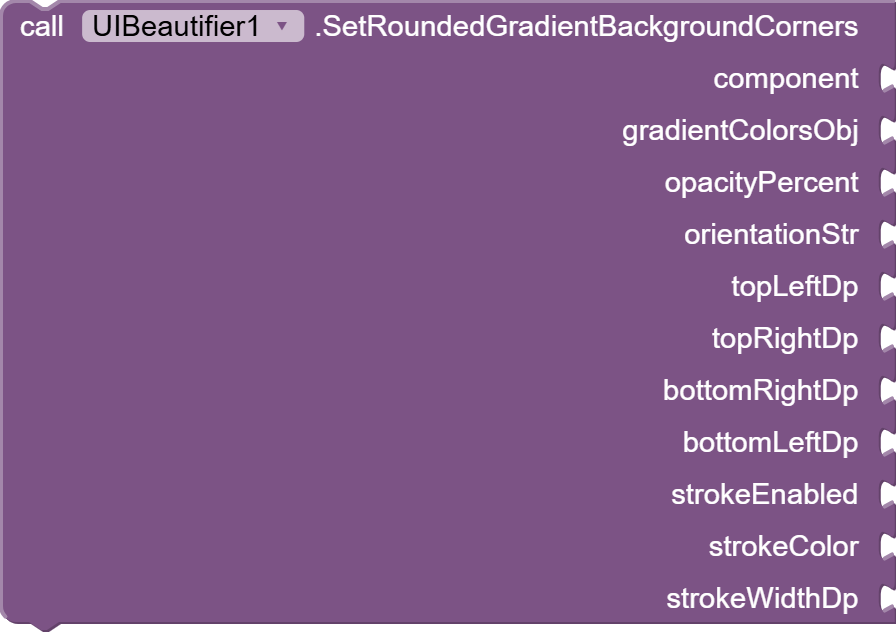Click the orientationStr input socket
This screenshot has height=632, width=896.
pos(886,235)
